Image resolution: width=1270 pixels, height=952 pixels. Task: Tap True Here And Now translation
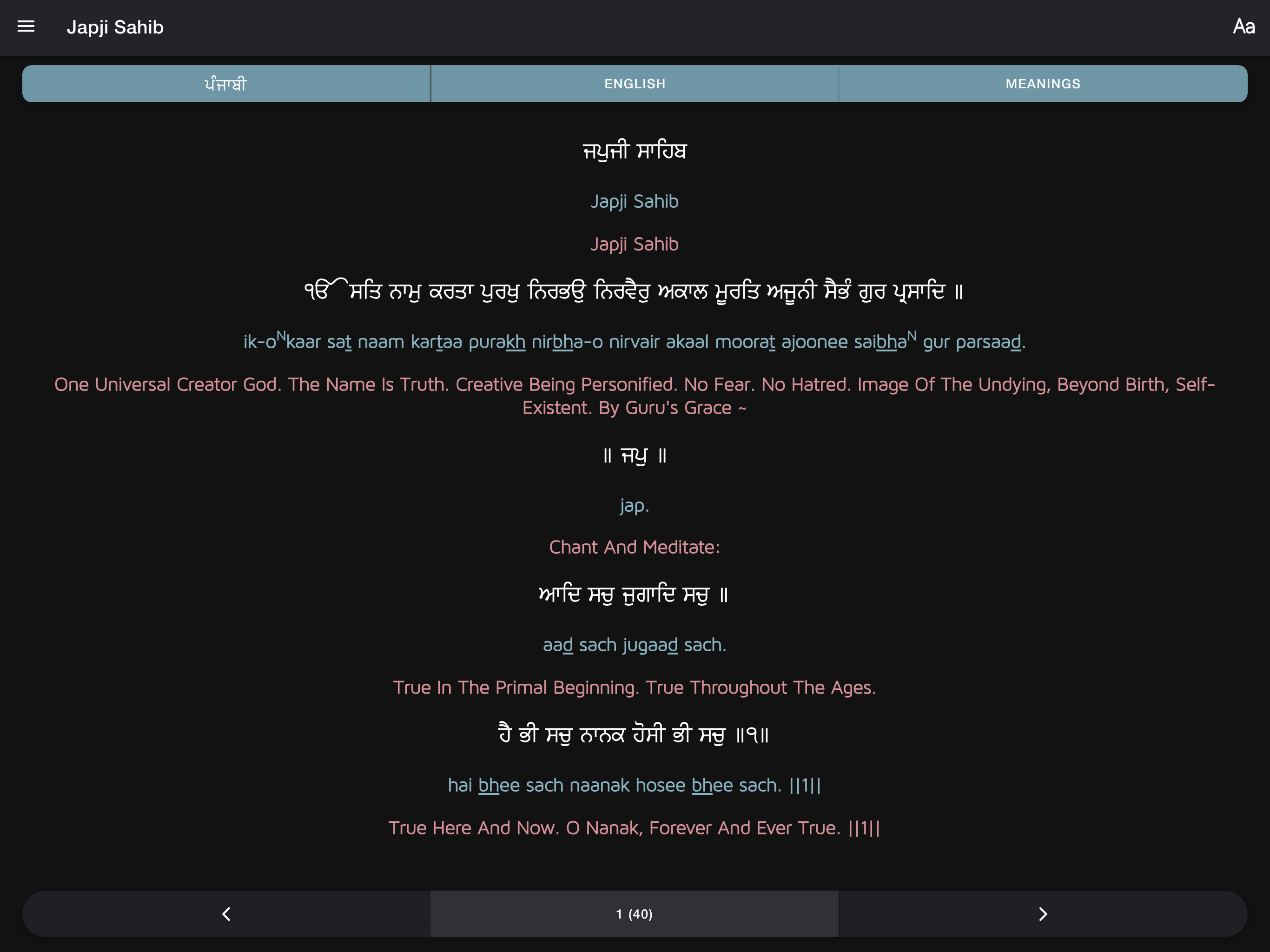point(635,828)
